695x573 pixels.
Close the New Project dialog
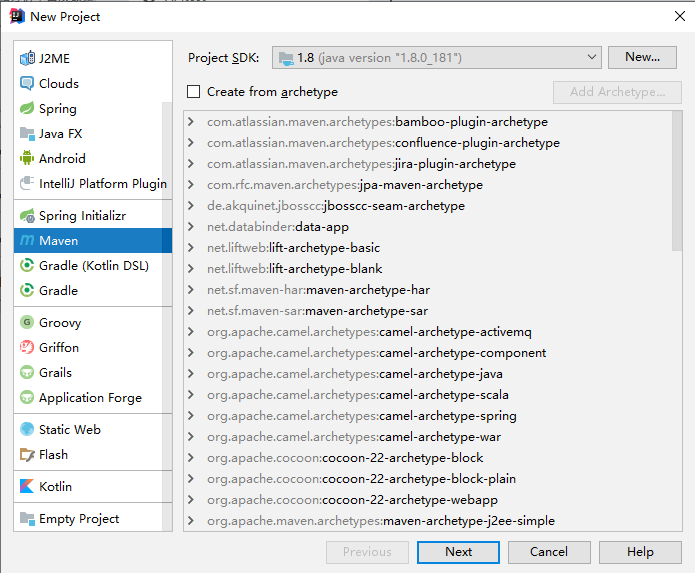click(679, 16)
